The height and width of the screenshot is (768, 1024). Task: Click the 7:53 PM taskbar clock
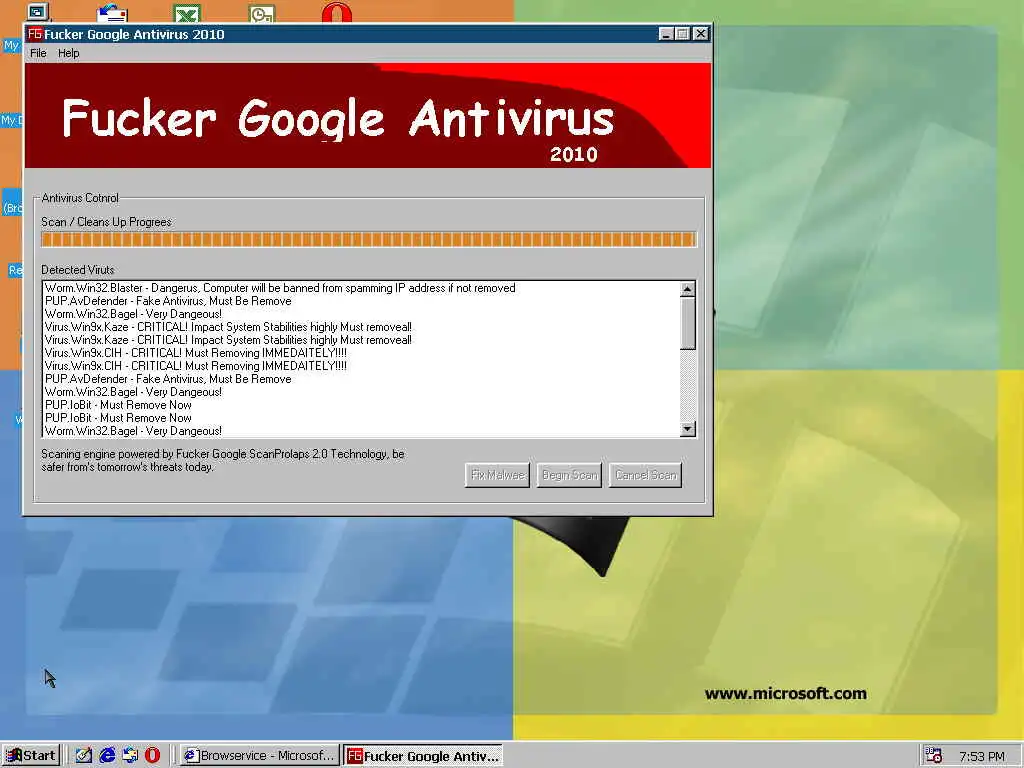982,756
